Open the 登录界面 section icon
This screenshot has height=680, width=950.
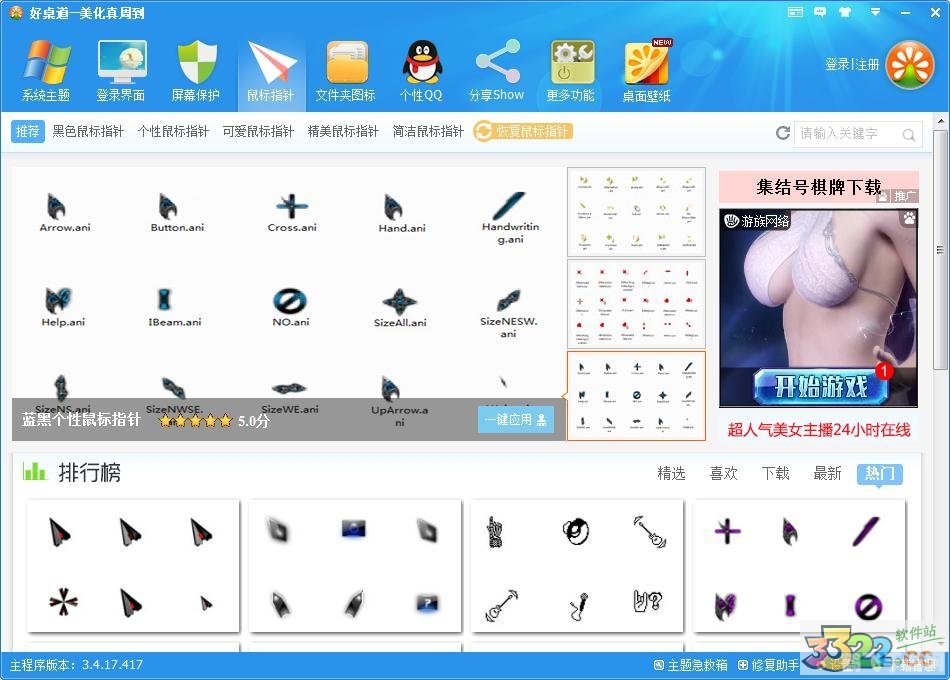pyautogui.click(x=121, y=64)
